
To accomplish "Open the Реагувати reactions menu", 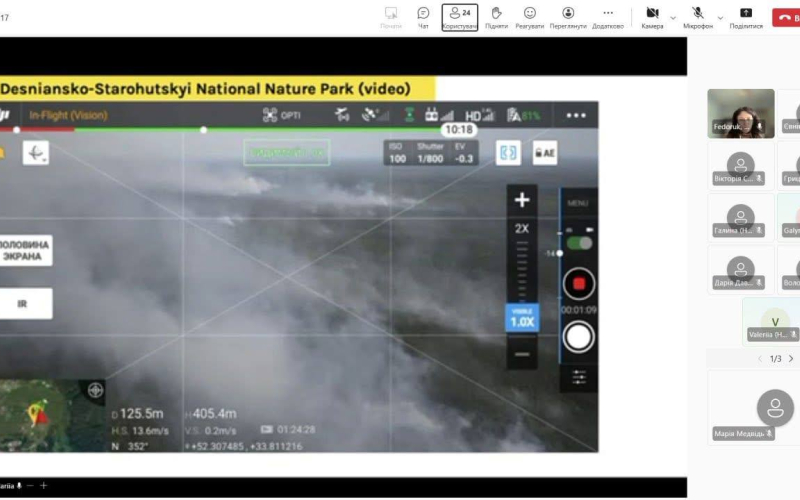I will point(530,16).
